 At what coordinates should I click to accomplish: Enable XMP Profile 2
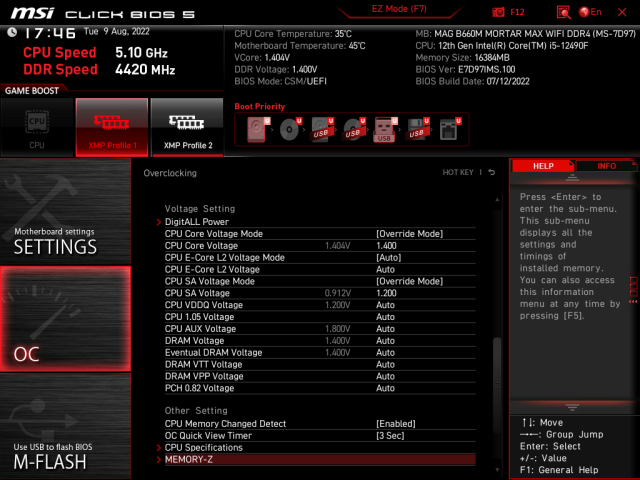pyautogui.click(x=188, y=127)
